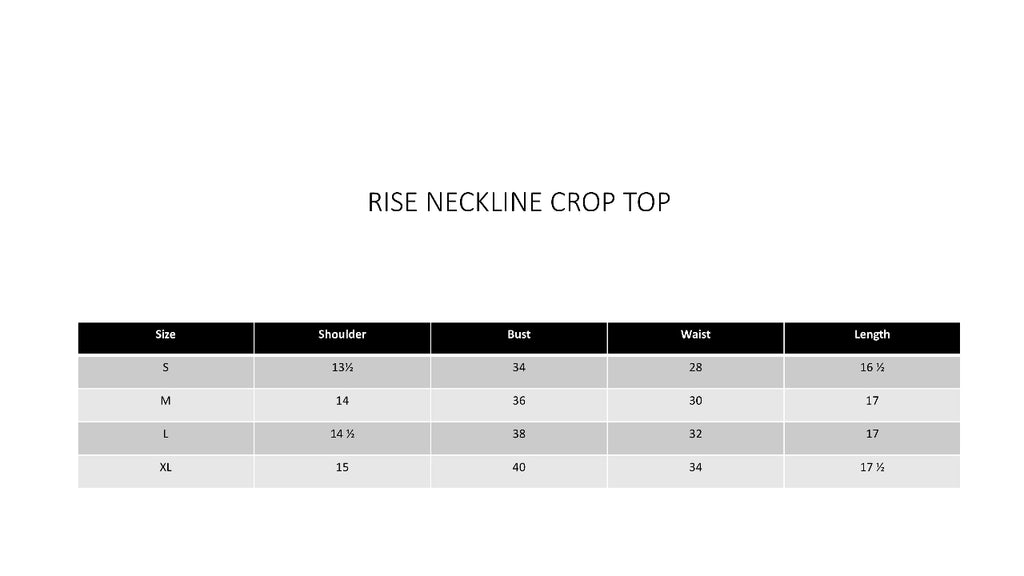This screenshot has width=1024, height=576.
Task: Click the waist value 30 for size M
Action: click(x=695, y=401)
